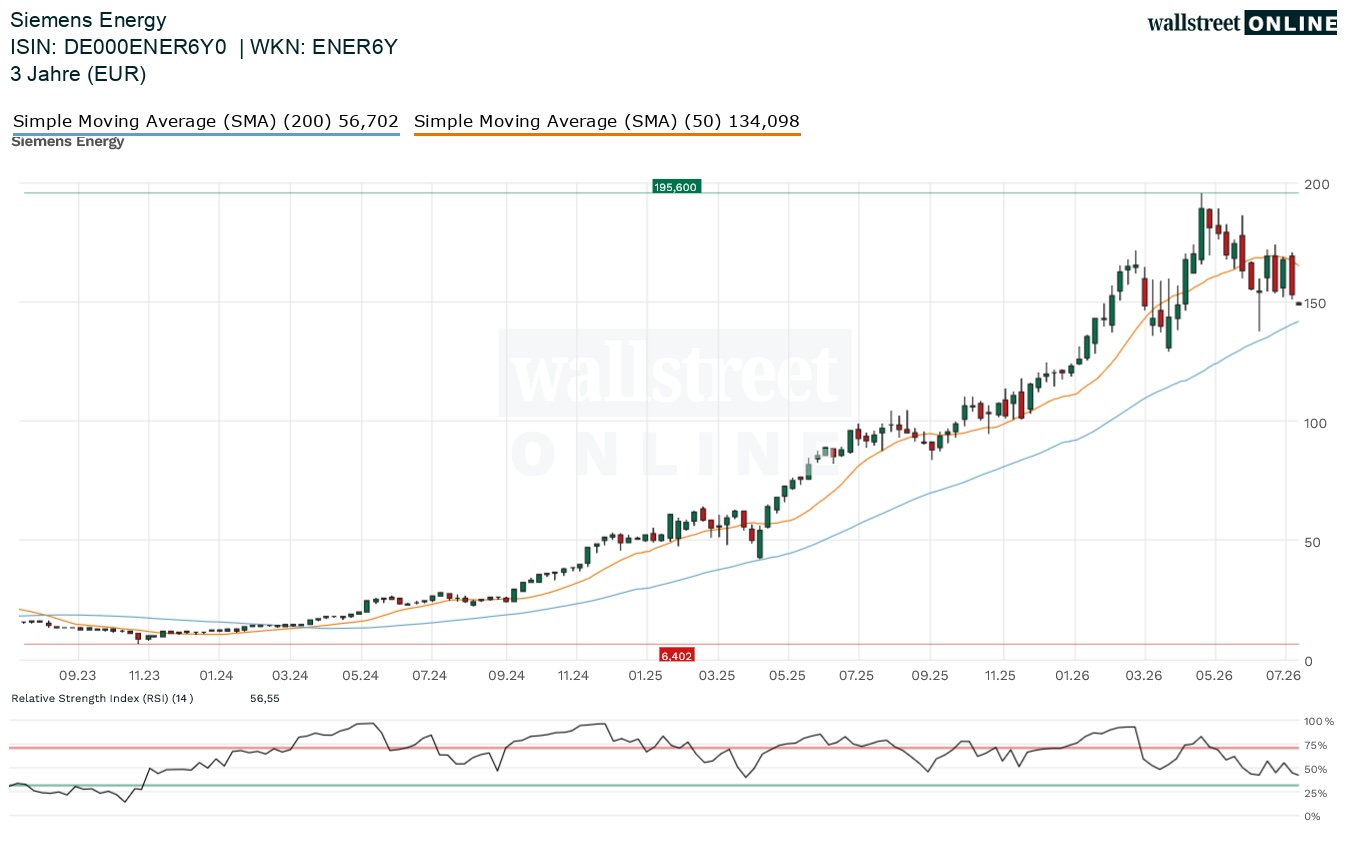Click the 07.26 date axis label
This screenshot has width=1349, height=843.
point(1283,676)
